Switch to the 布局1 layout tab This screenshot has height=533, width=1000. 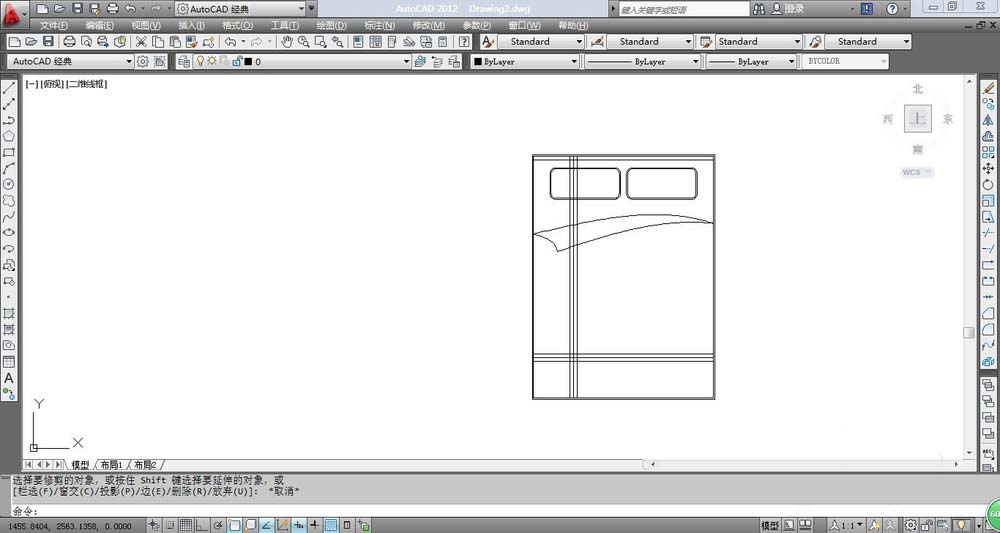coord(111,465)
